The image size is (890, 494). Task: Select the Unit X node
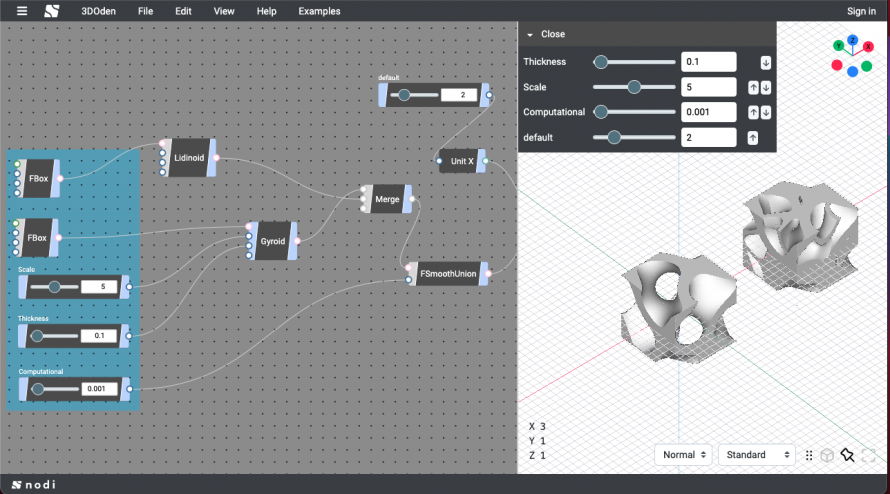[461, 161]
